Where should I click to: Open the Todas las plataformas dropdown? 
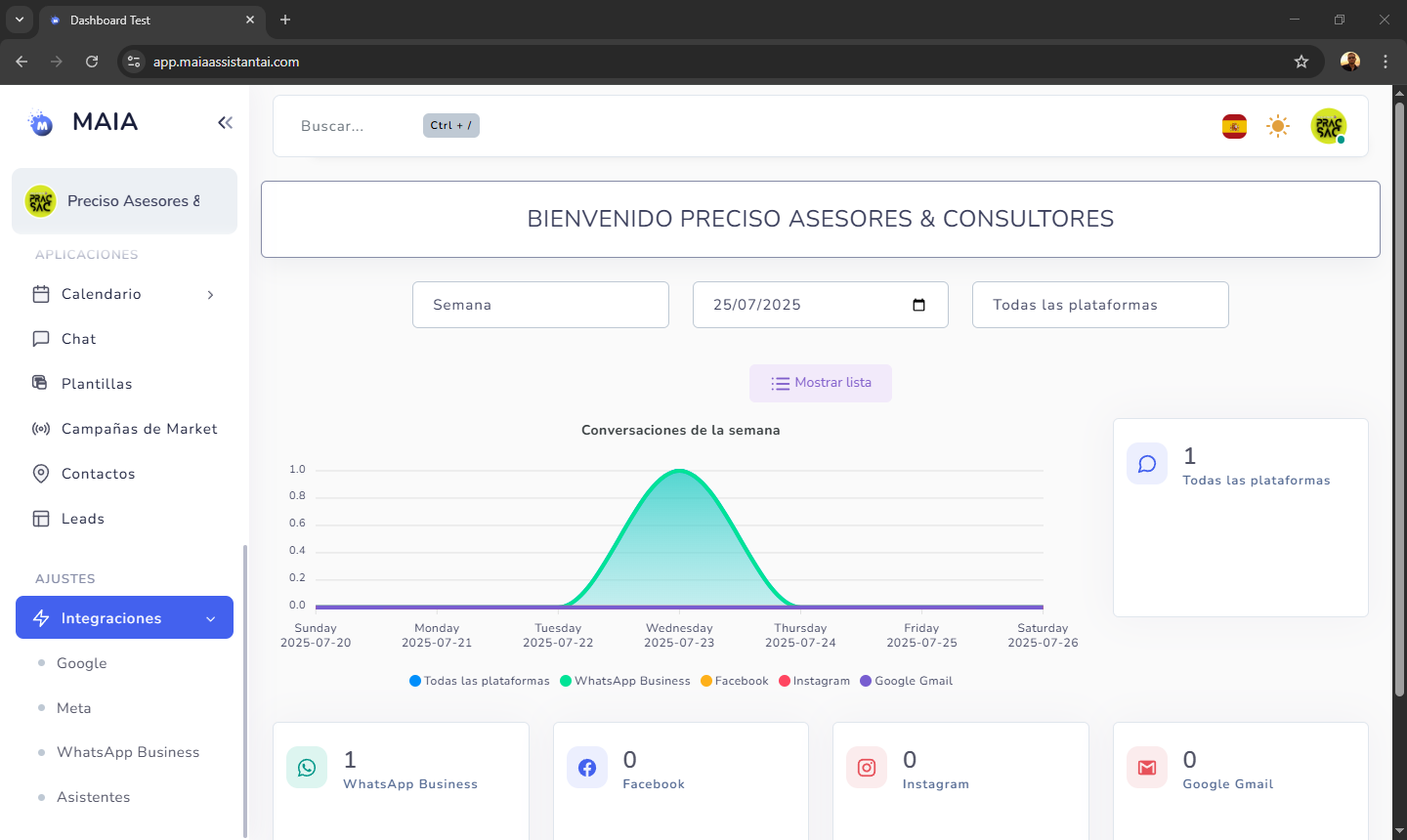point(1100,305)
